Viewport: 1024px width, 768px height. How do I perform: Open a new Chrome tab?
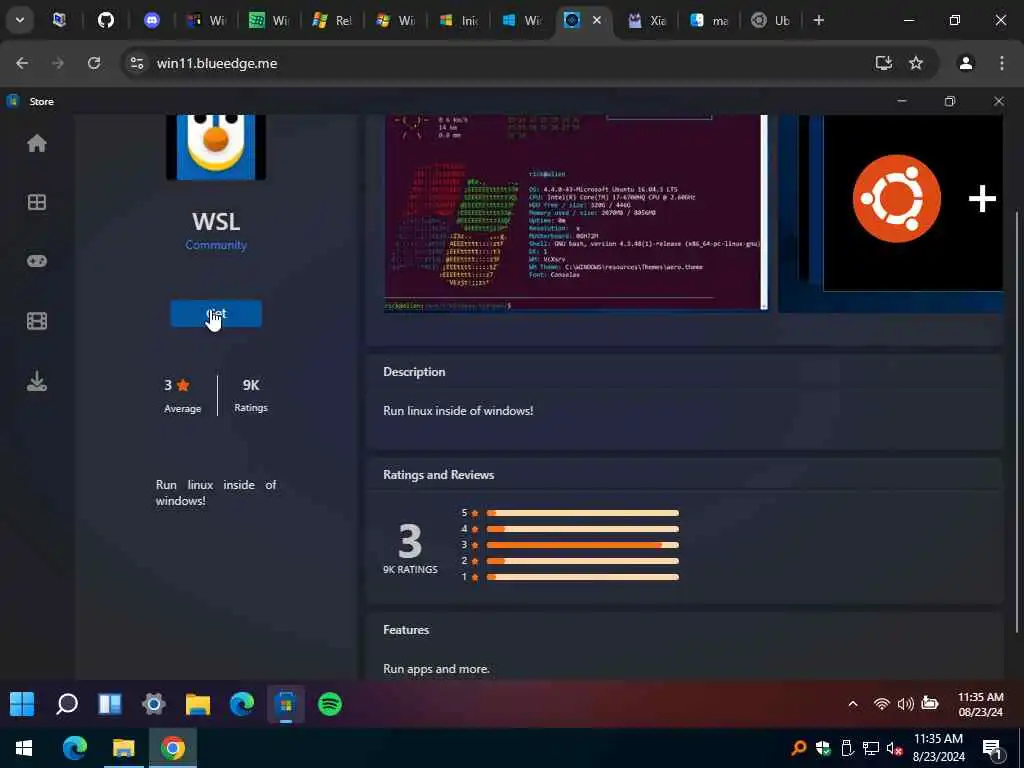click(818, 20)
